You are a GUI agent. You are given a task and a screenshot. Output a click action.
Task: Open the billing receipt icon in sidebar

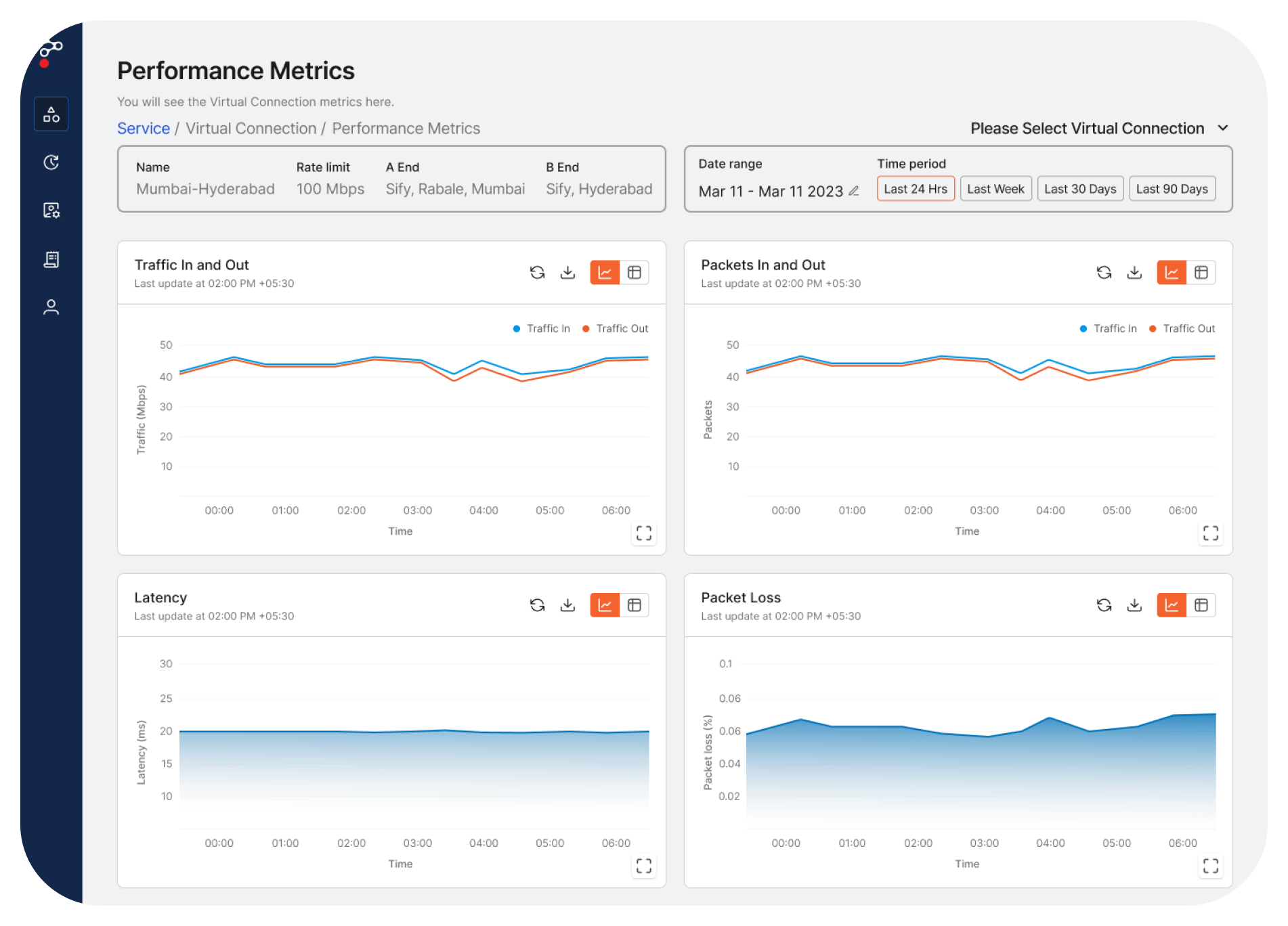51,259
